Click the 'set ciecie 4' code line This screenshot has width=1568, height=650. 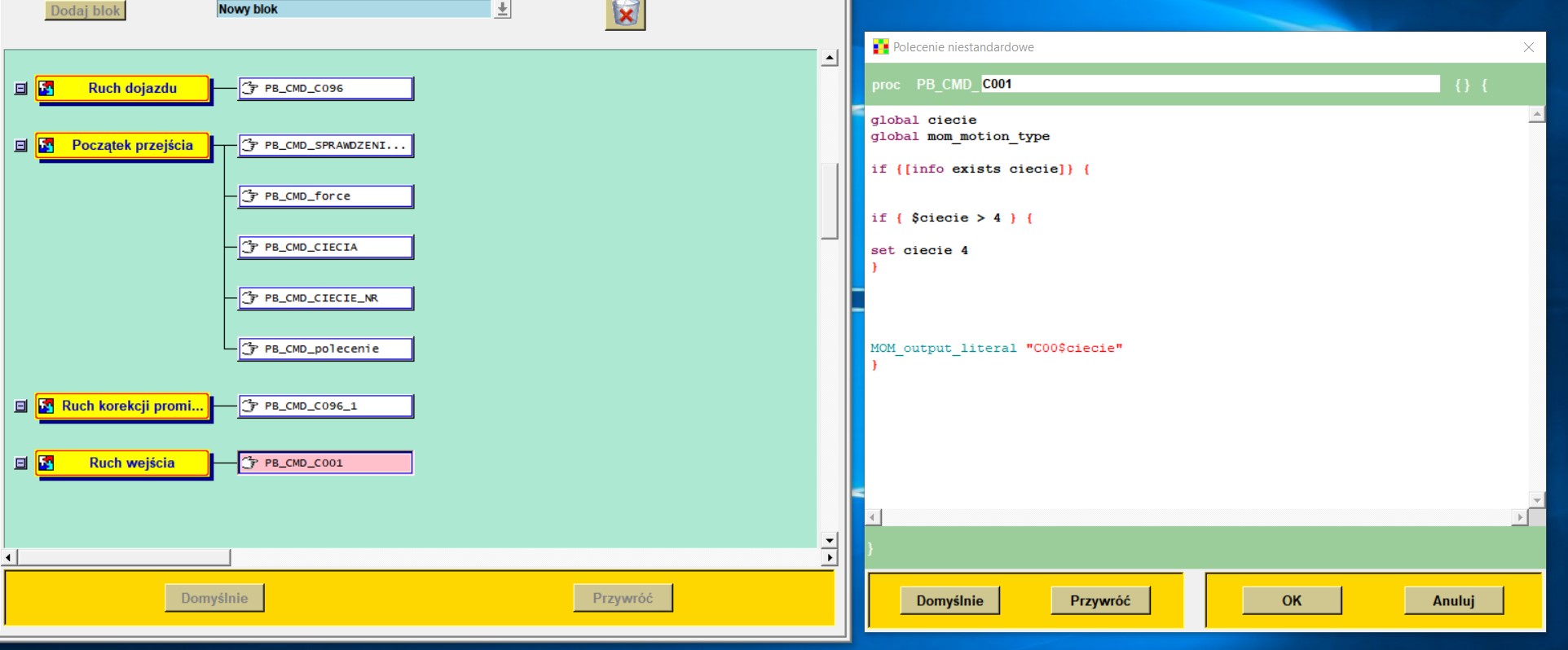tap(919, 250)
